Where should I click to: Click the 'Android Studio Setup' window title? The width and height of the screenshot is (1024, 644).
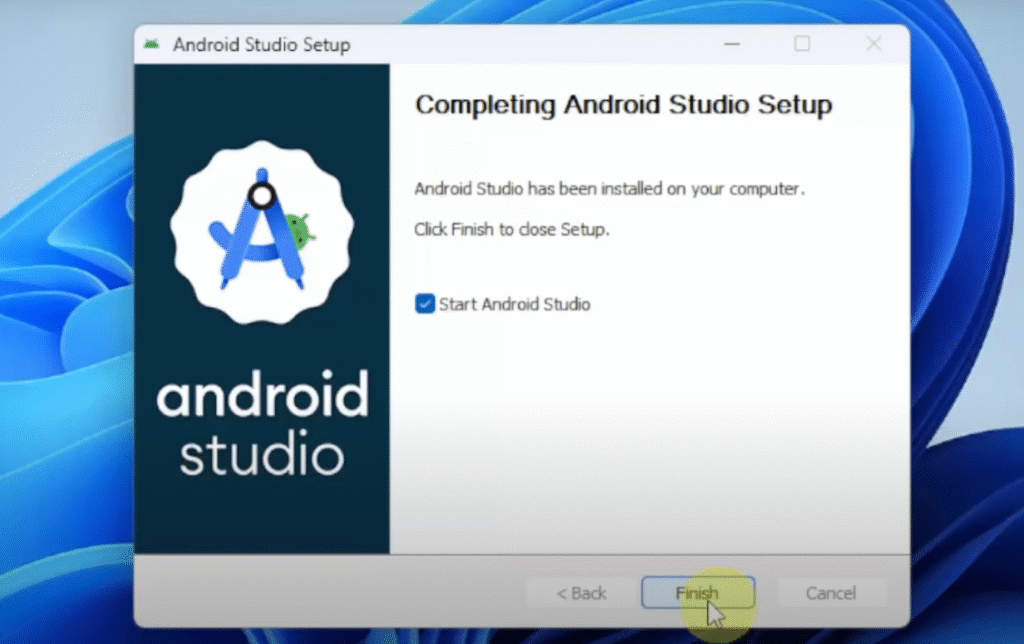click(x=262, y=44)
